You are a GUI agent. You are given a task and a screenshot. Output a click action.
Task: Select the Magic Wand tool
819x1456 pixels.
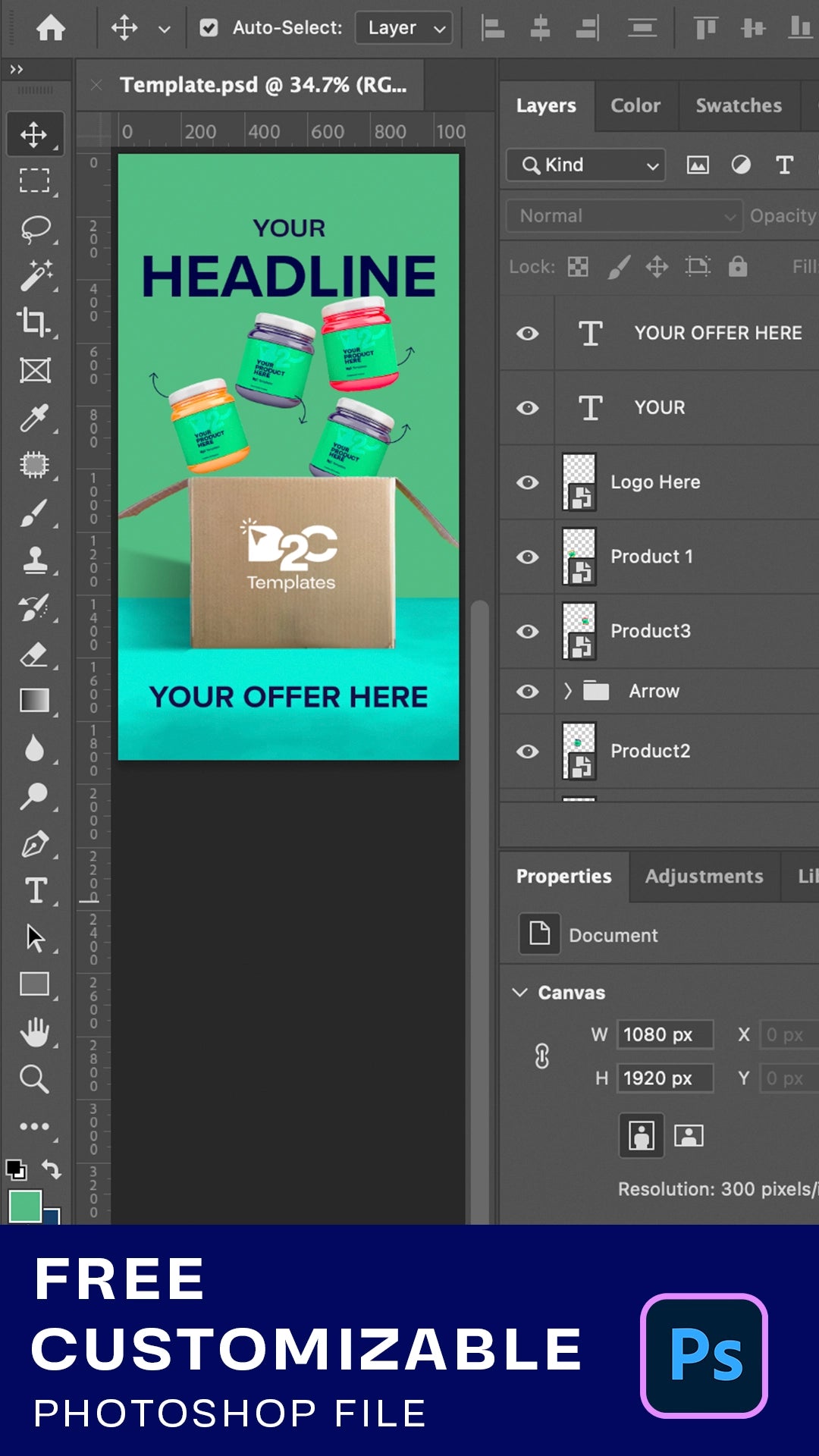click(34, 275)
